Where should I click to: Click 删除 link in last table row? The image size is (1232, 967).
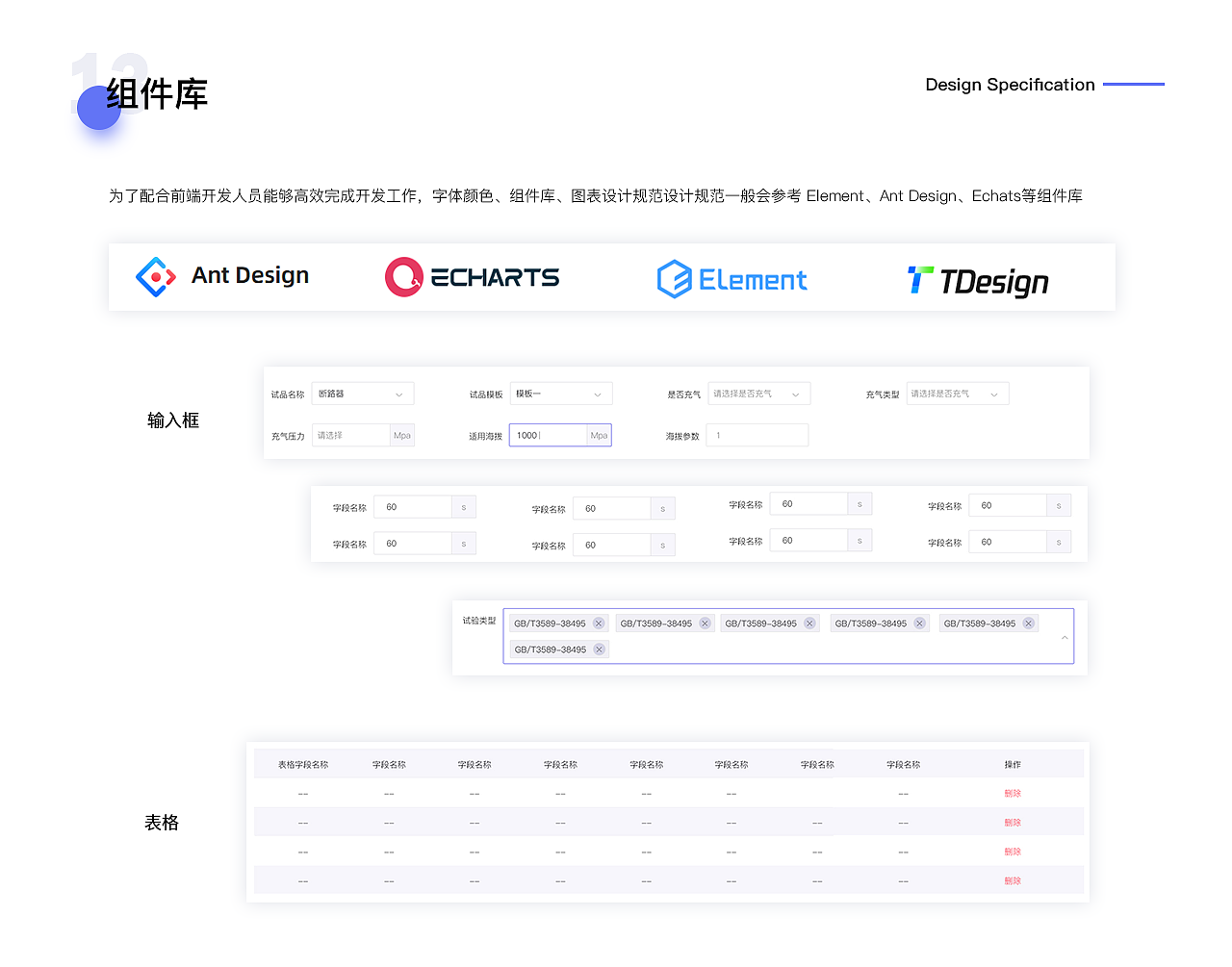point(1013,879)
